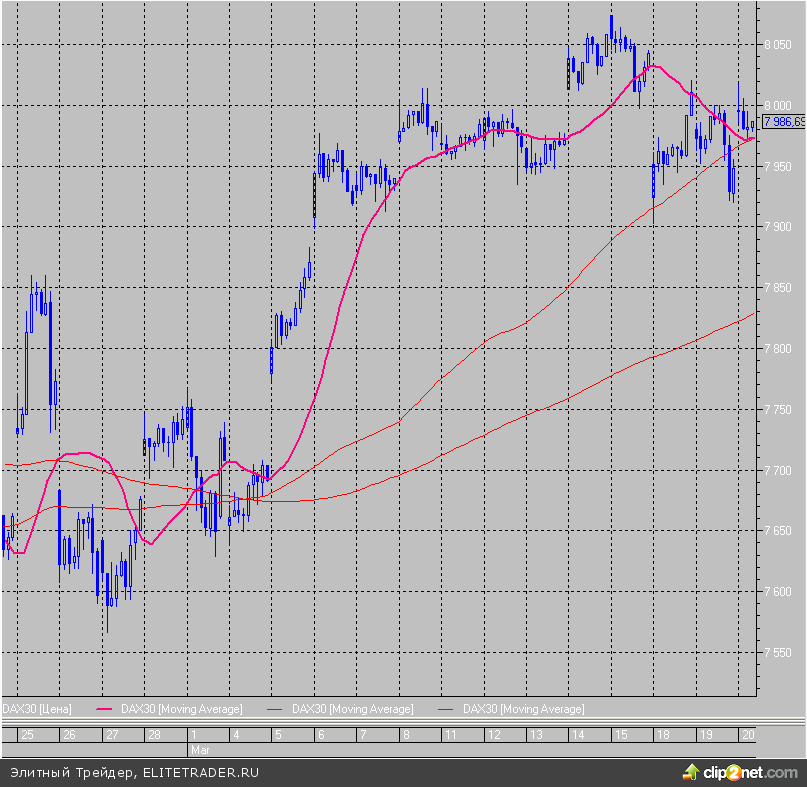Select the current price tag 7 986,69
The image size is (807, 787).
pyautogui.click(x=783, y=121)
